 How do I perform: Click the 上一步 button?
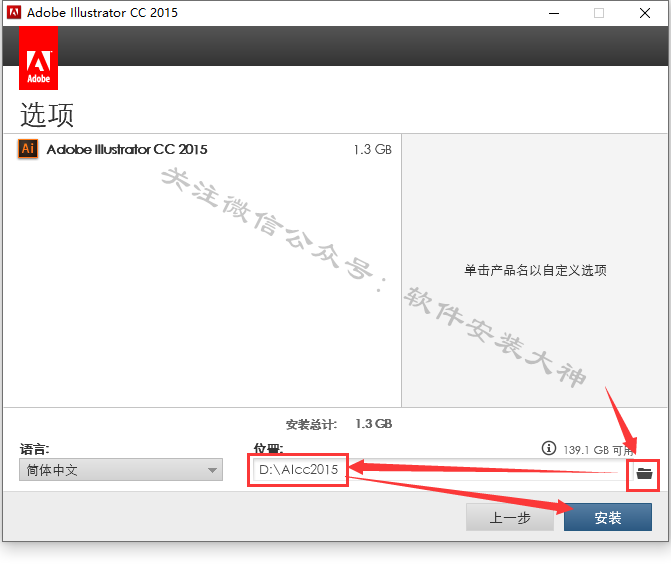[x=510, y=517]
